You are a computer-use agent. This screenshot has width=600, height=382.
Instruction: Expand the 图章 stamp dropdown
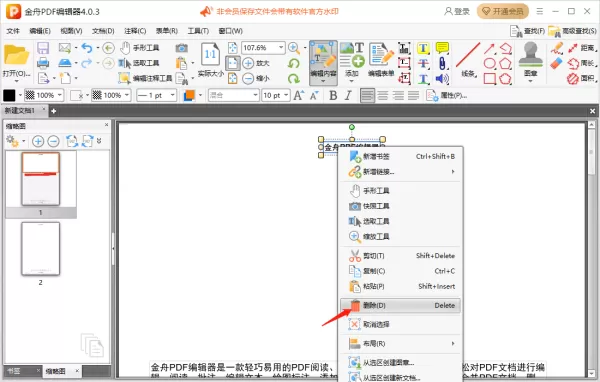[x=530, y=81]
